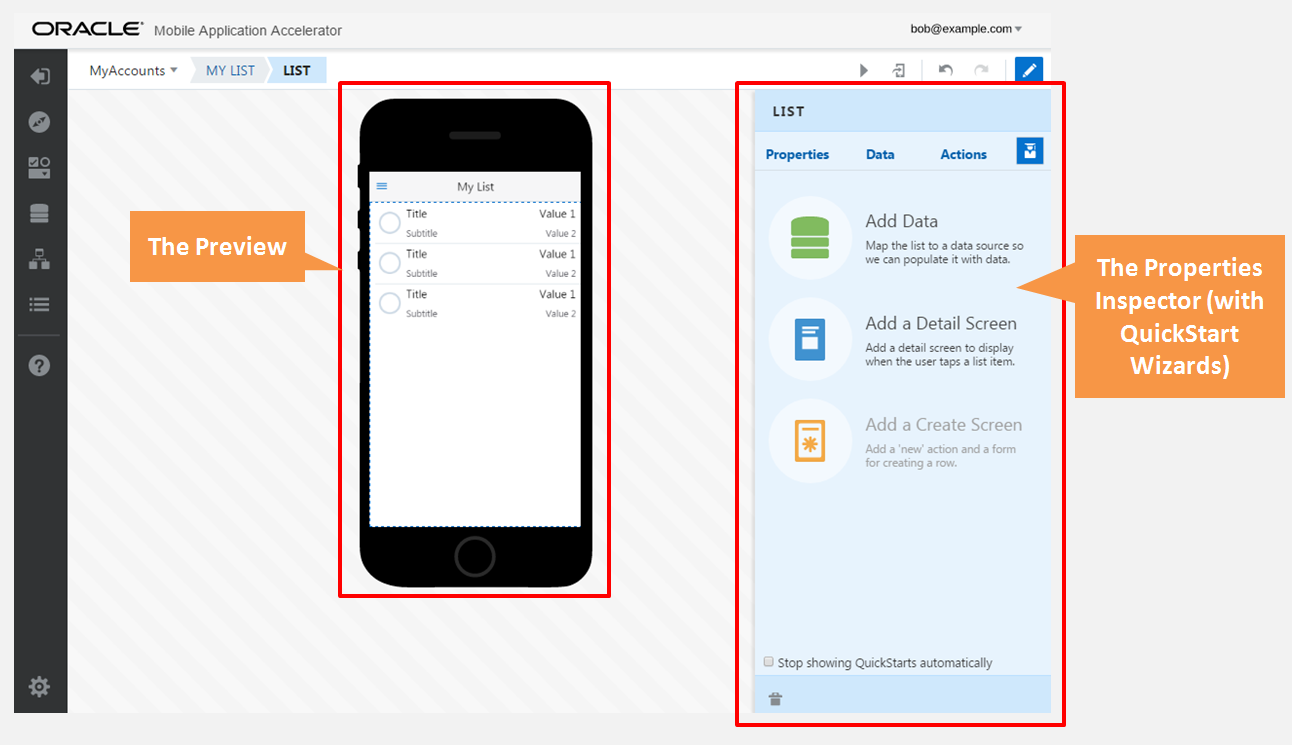Click the 'Map the list to a data source' description
This screenshot has height=745, width=1292.
coord(944,252)
